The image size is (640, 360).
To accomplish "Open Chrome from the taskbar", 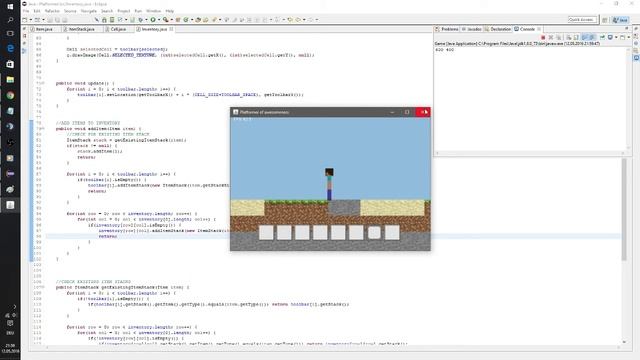I will (10, 95).
